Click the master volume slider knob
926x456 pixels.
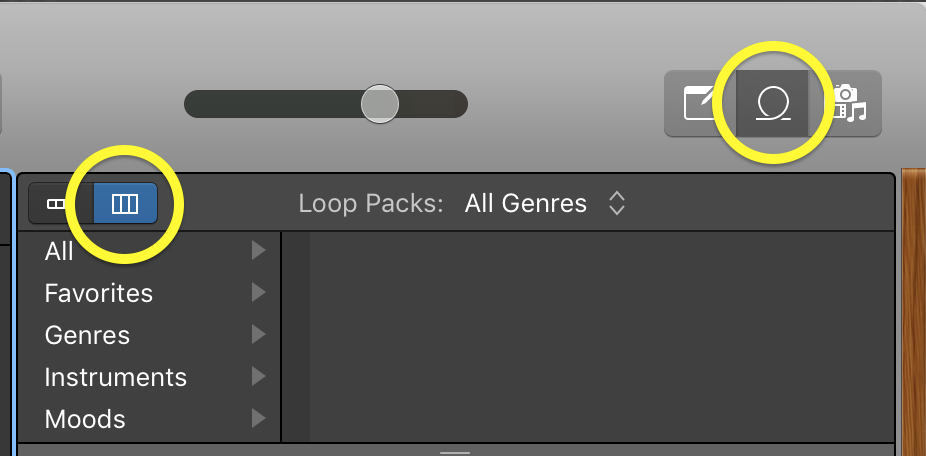coord(380,104)
